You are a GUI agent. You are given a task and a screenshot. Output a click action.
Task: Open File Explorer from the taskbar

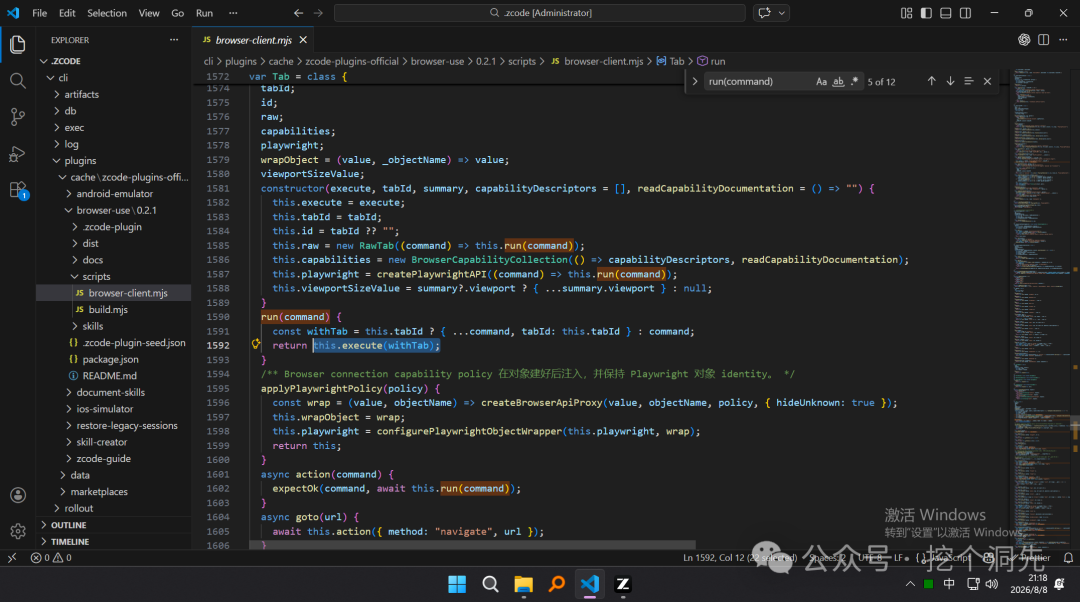pos(523,585)
